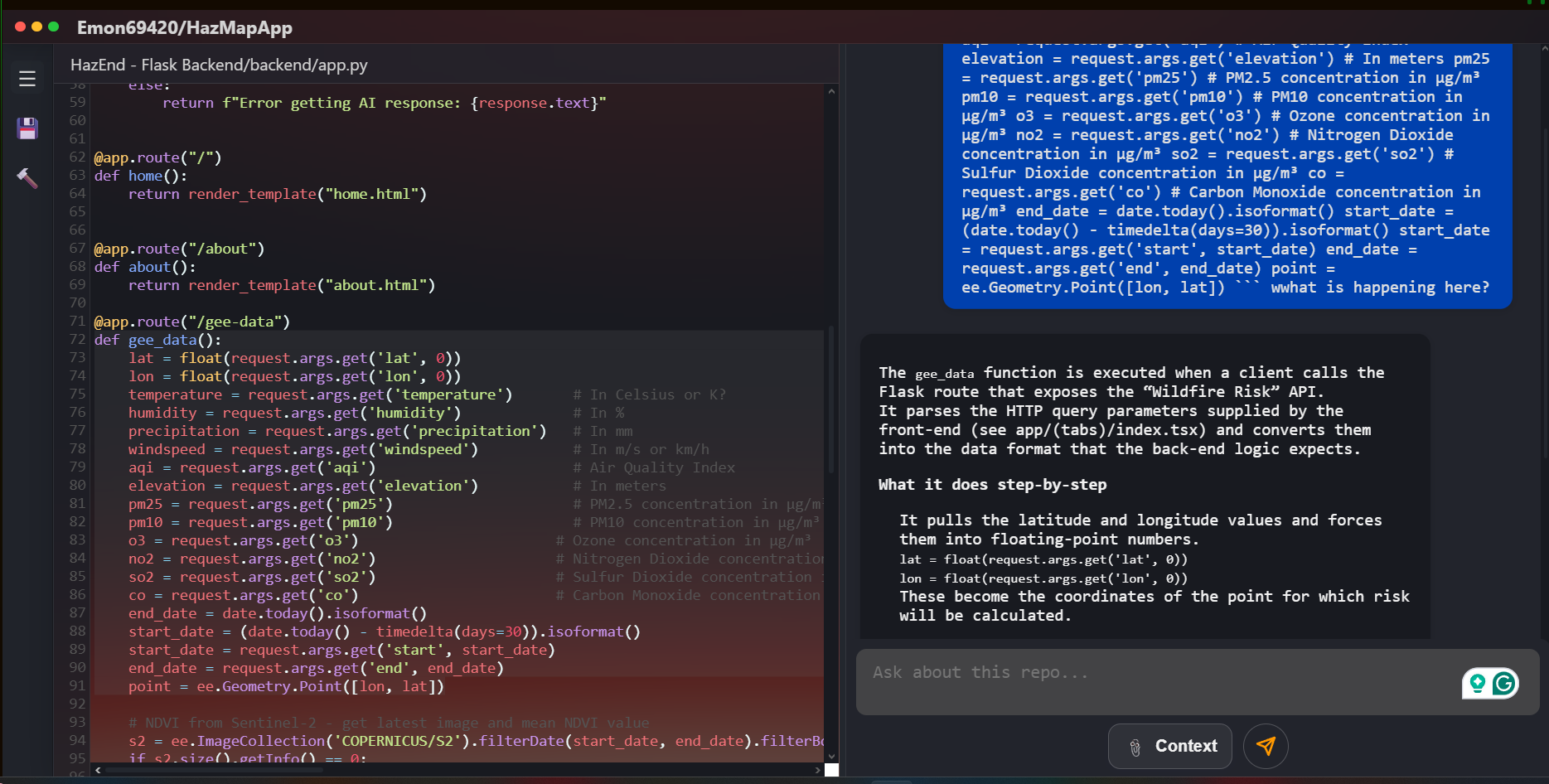Click the floppy disk save icon
This screenshot has height=784, width=1549.
point(27,128)
